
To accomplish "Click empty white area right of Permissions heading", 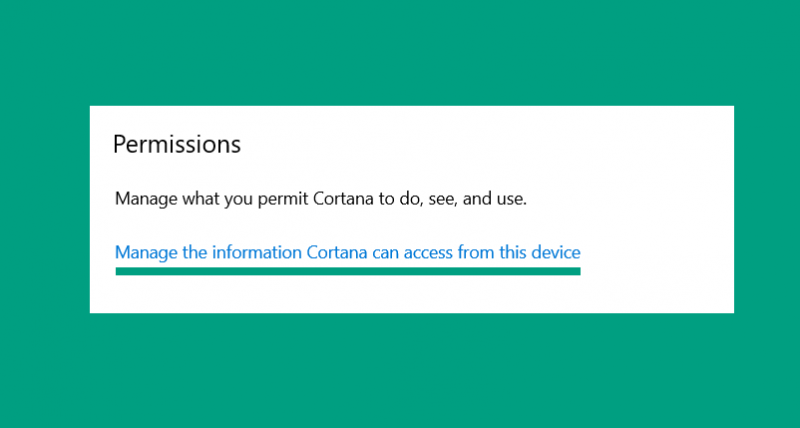I will click(485, 144).
